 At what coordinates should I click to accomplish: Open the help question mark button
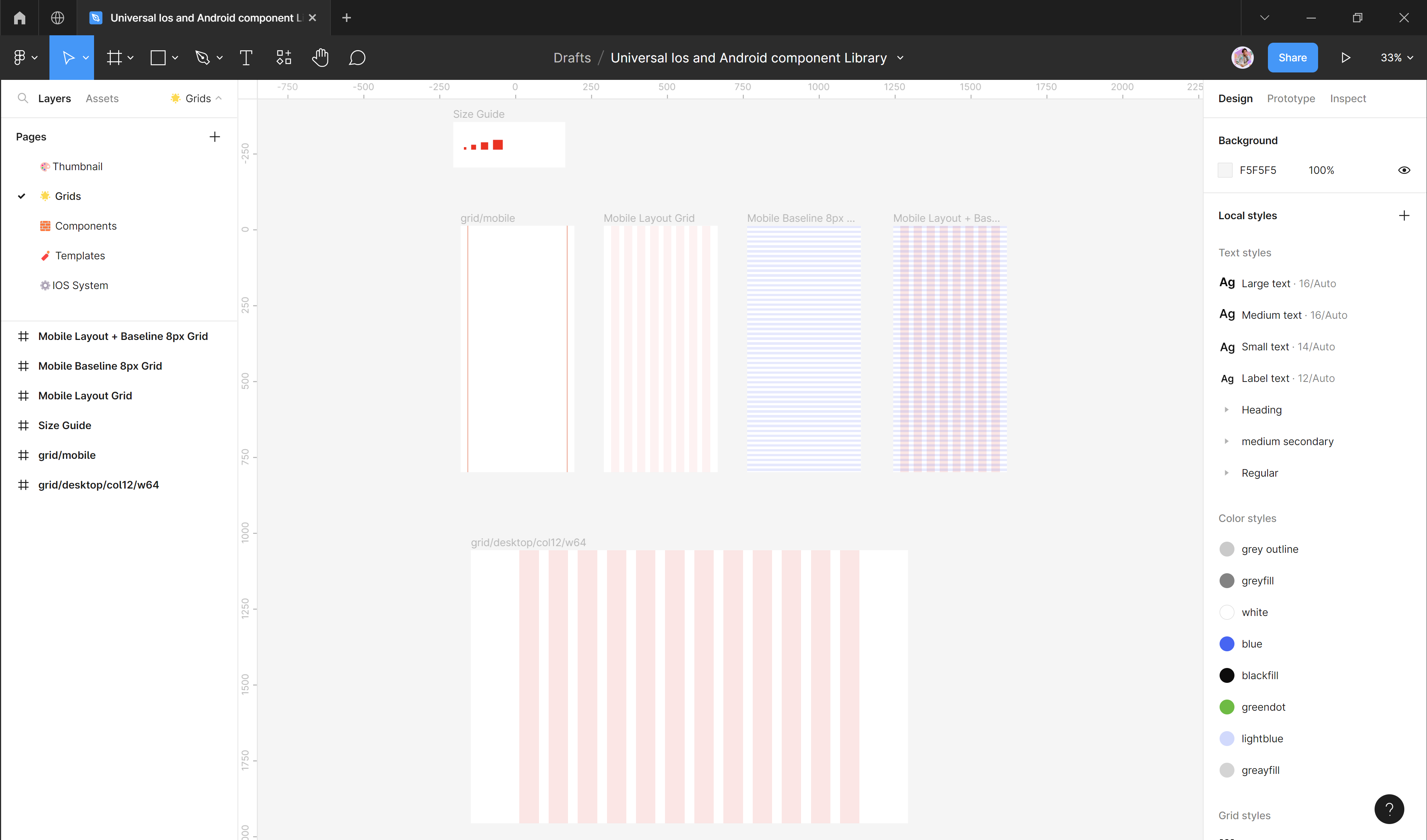(1389, 810)
